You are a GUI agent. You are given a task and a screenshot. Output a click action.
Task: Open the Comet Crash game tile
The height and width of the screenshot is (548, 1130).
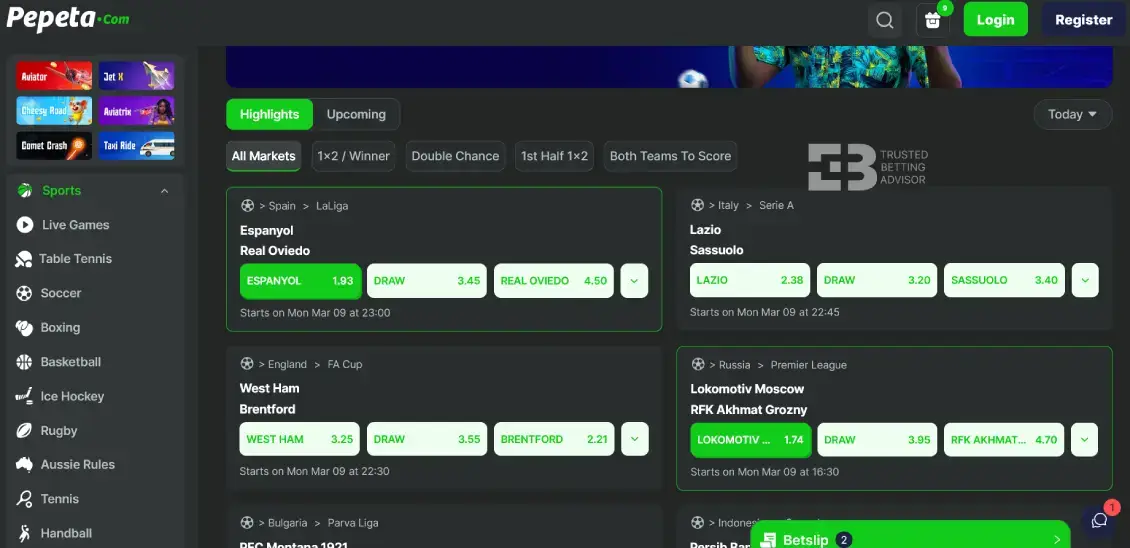click(54, 146)
